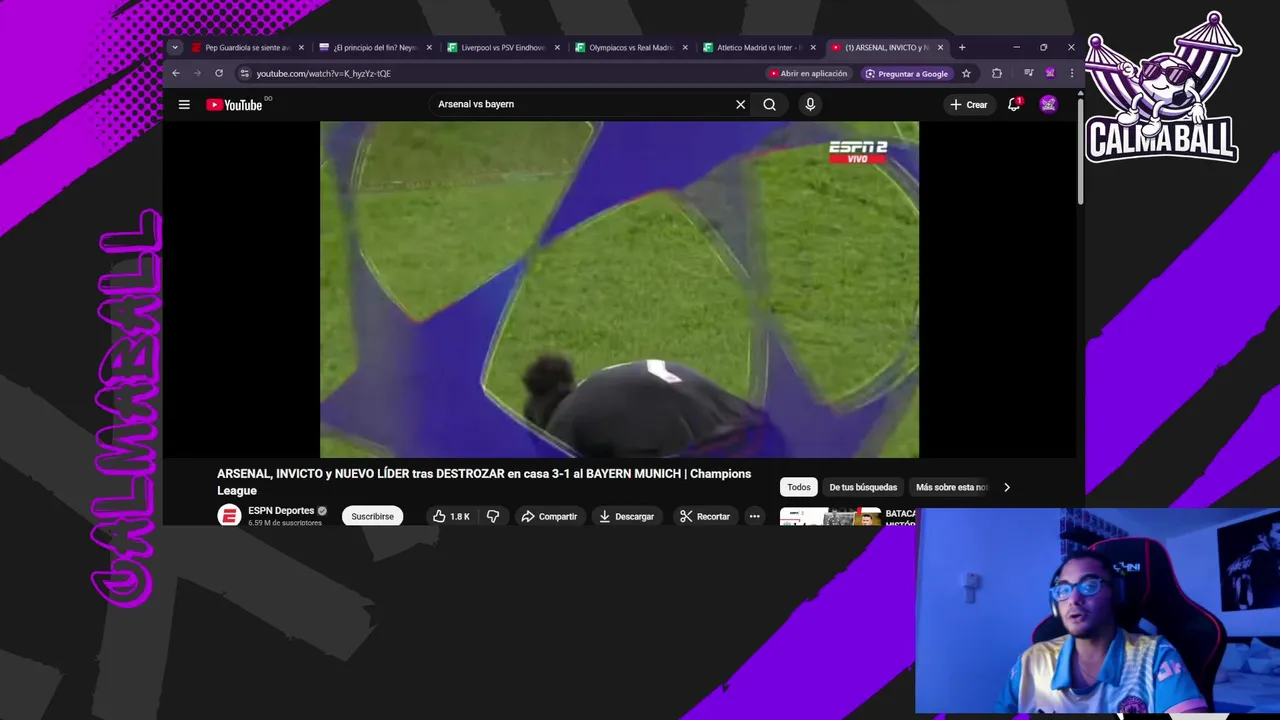This screenshot has width=1280, height=720.
Task: Close the Olympiacos vs Real Madrid tab
Action: tap(685, 47)
